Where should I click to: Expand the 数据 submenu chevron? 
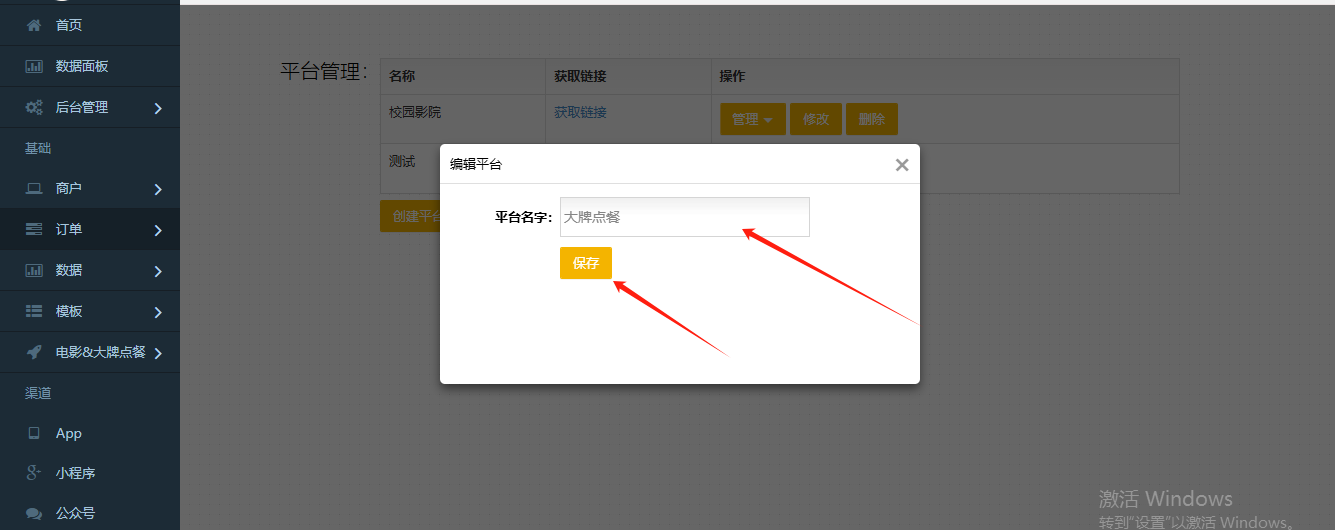click(158, 271)
